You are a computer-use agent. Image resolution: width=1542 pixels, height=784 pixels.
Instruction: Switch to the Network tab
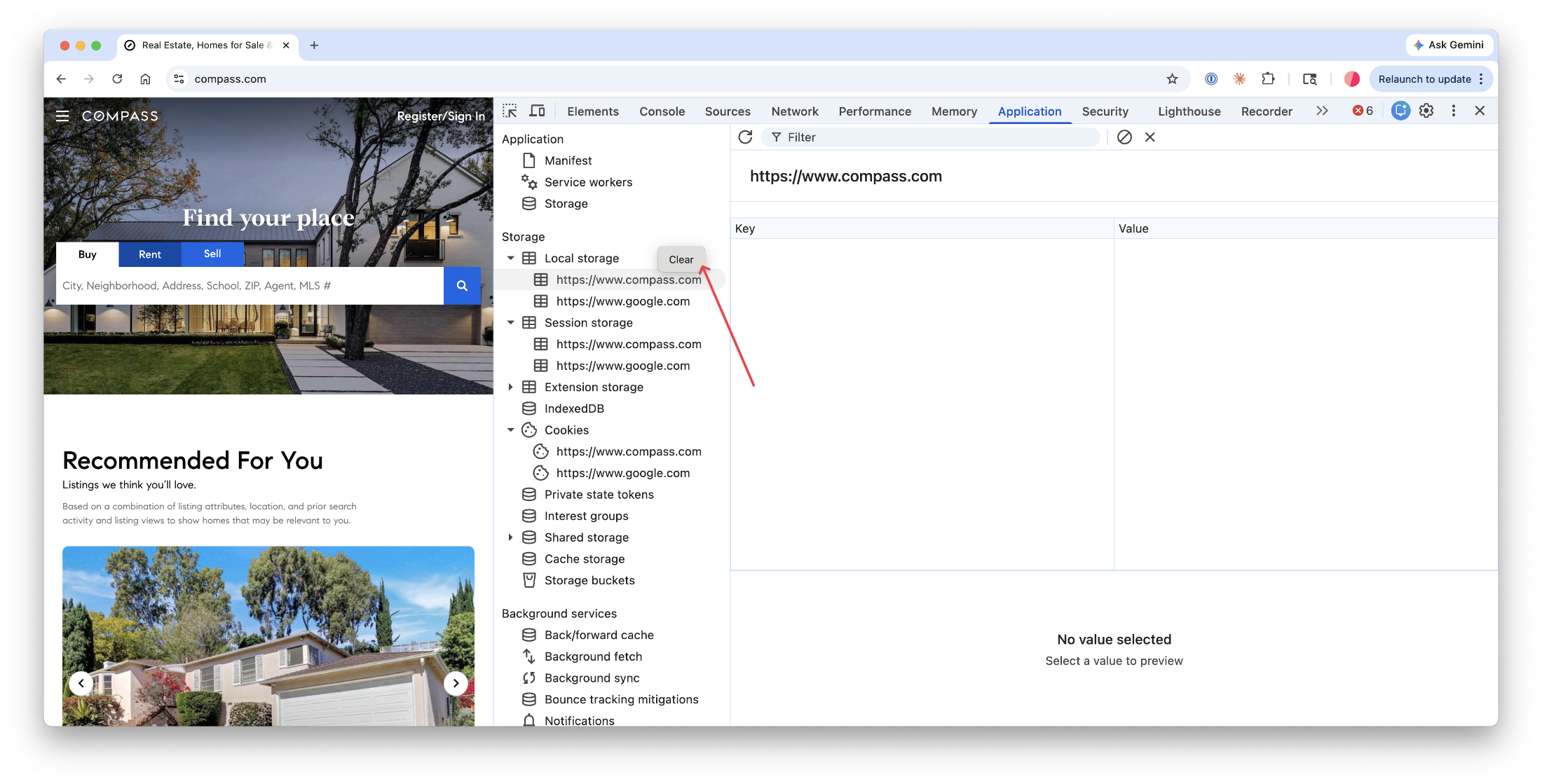point(794,111)
